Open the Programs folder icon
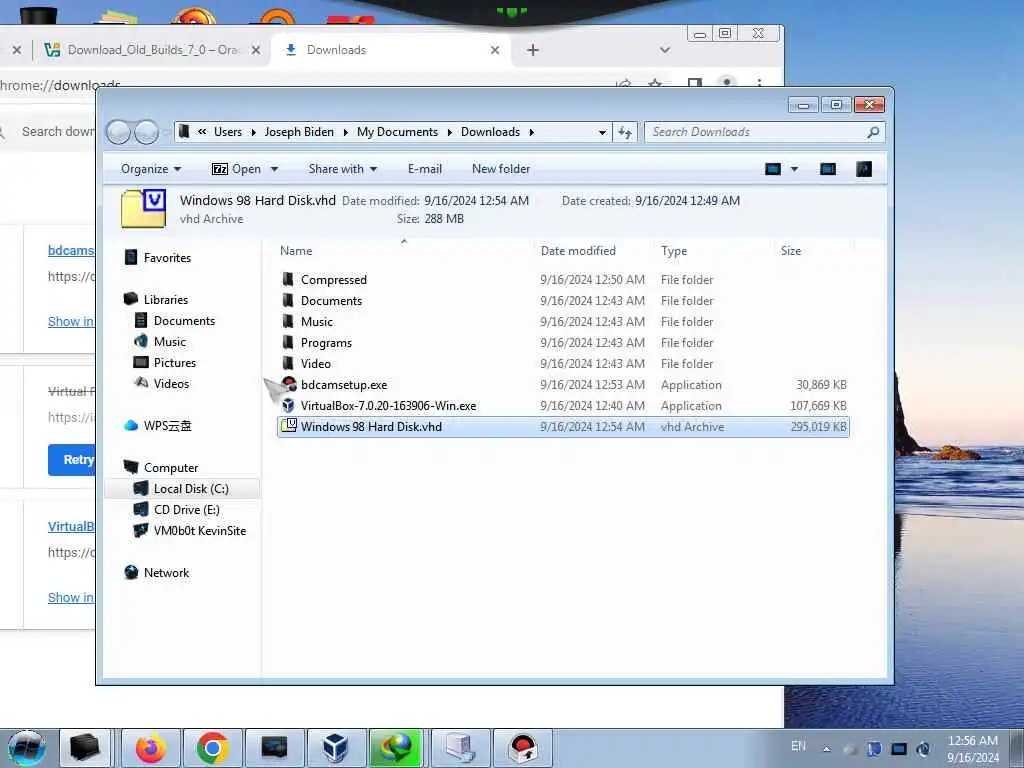The height and width of the screenshot is (768, 1024). point(288,342)
